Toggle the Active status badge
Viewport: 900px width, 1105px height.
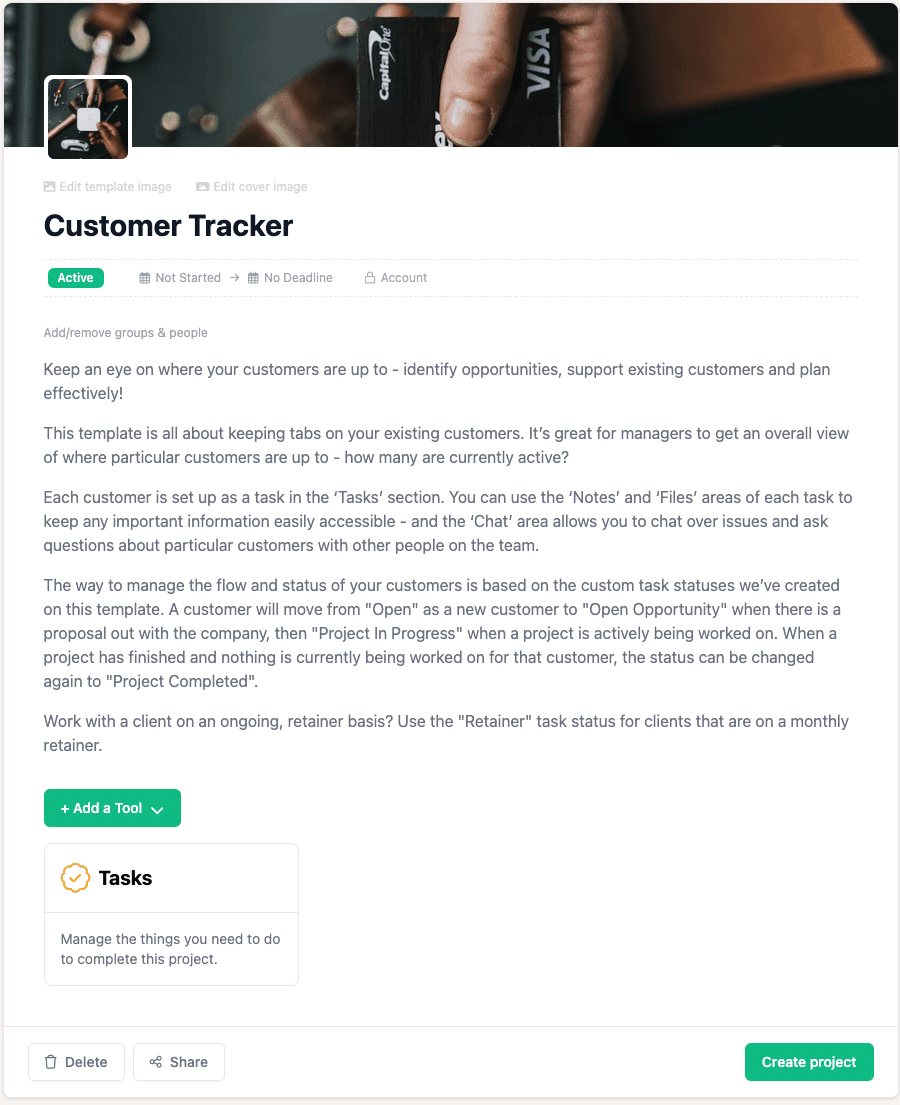point(75,277)
